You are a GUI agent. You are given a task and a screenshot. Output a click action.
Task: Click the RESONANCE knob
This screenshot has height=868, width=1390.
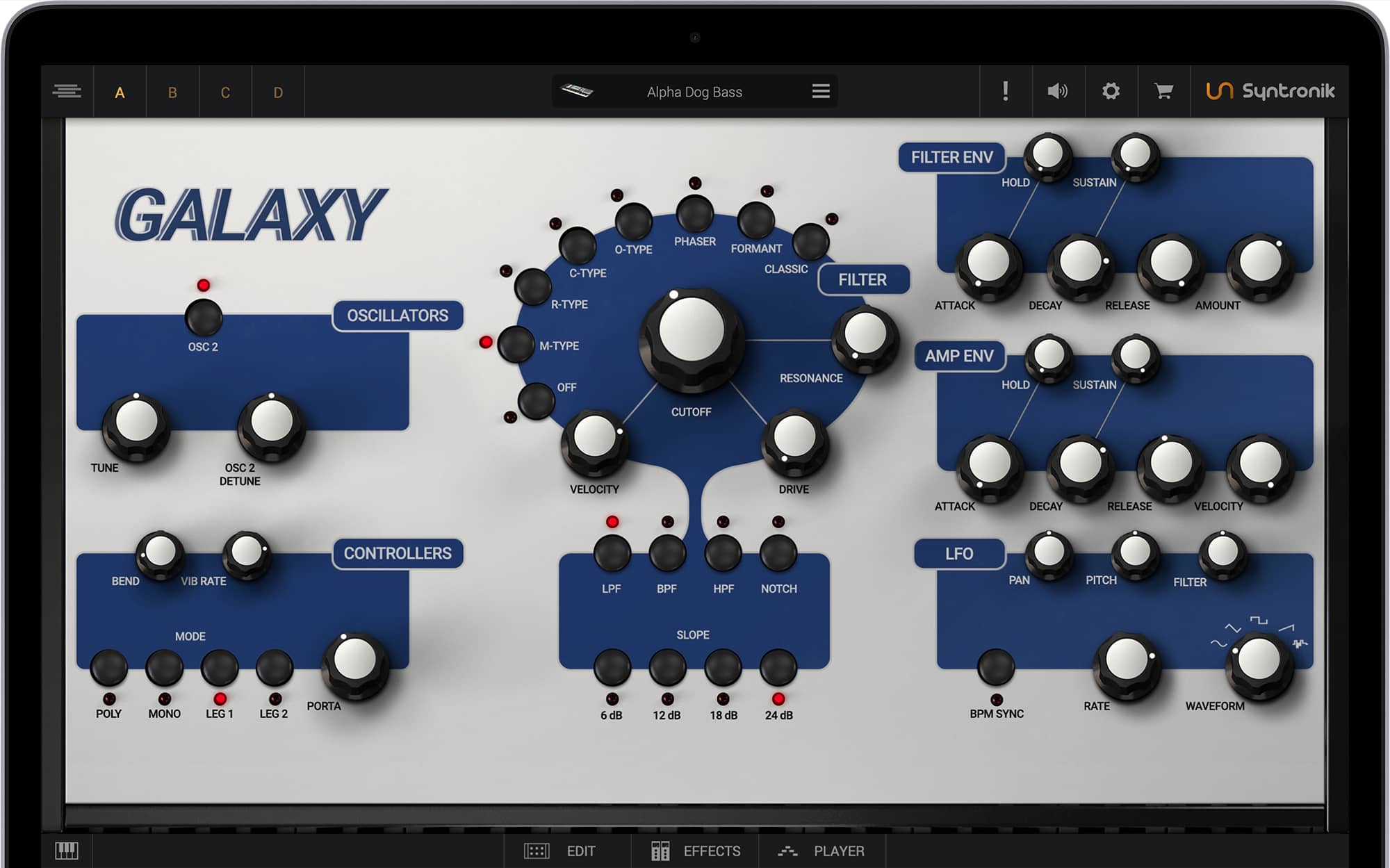(865, 339)
